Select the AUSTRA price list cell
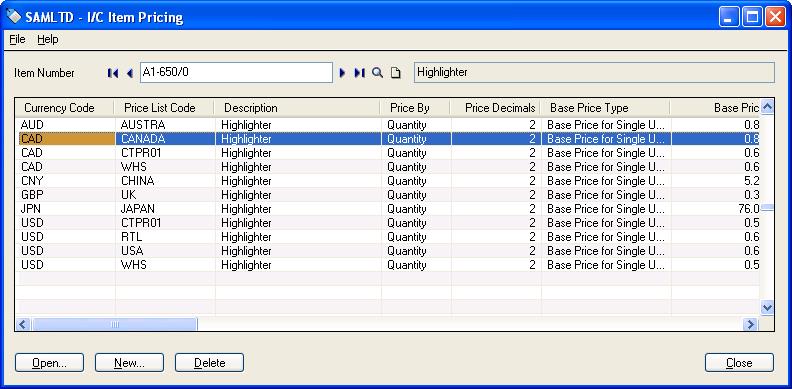 (x=166, y=125)
